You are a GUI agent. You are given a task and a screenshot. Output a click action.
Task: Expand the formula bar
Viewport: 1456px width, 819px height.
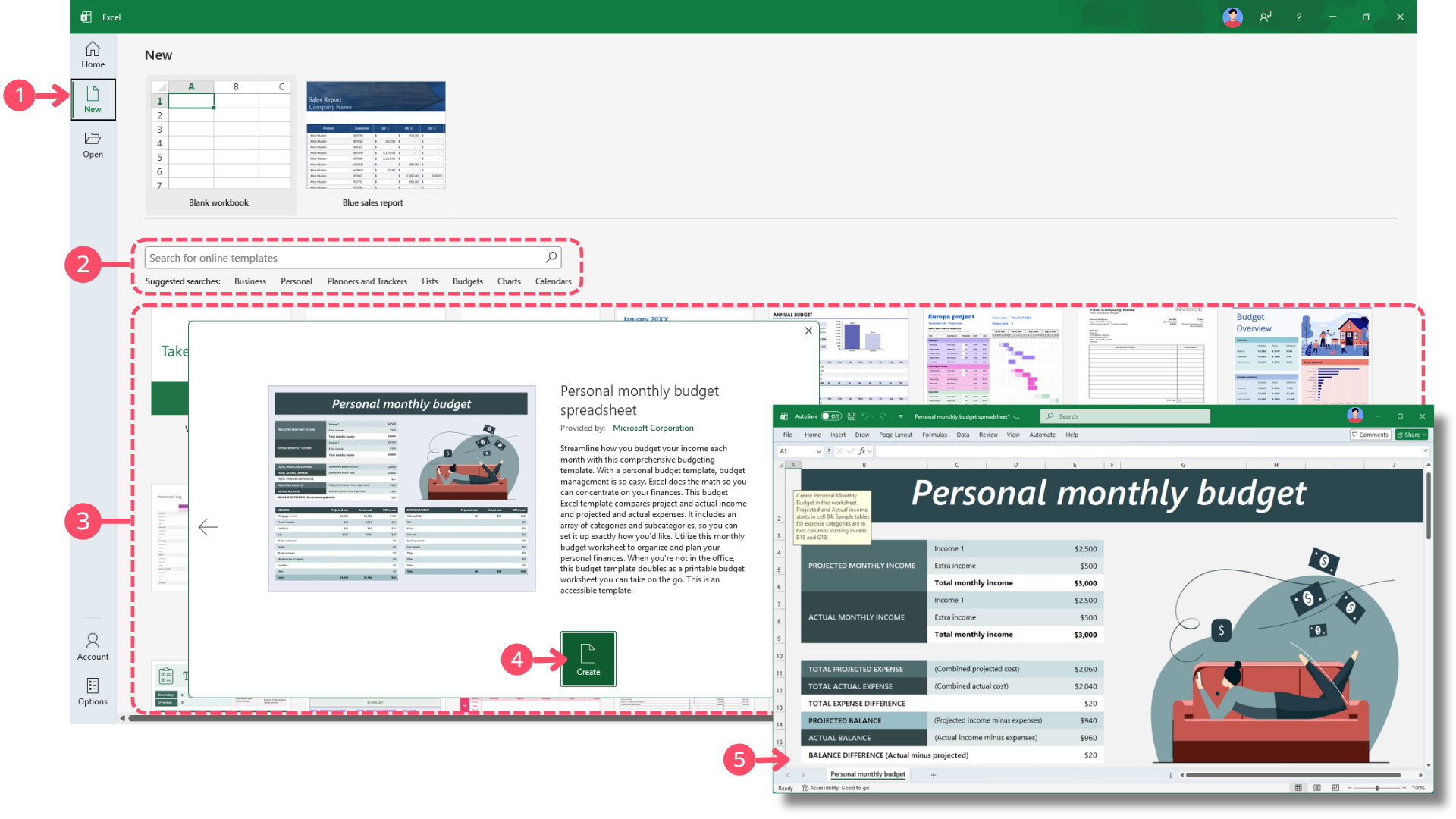coord(1425,450)
